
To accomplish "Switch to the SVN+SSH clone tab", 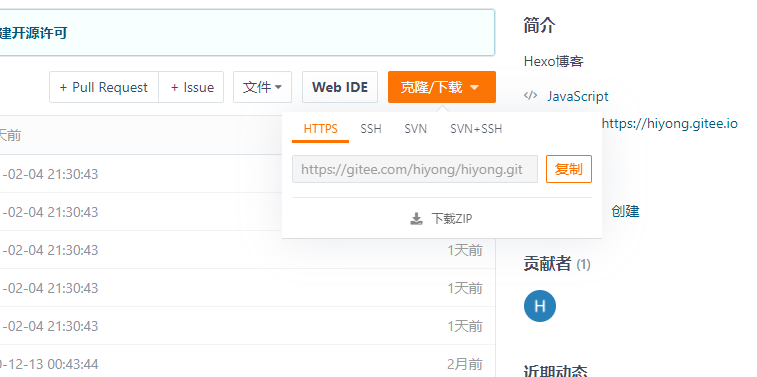I will coord(476,129).
